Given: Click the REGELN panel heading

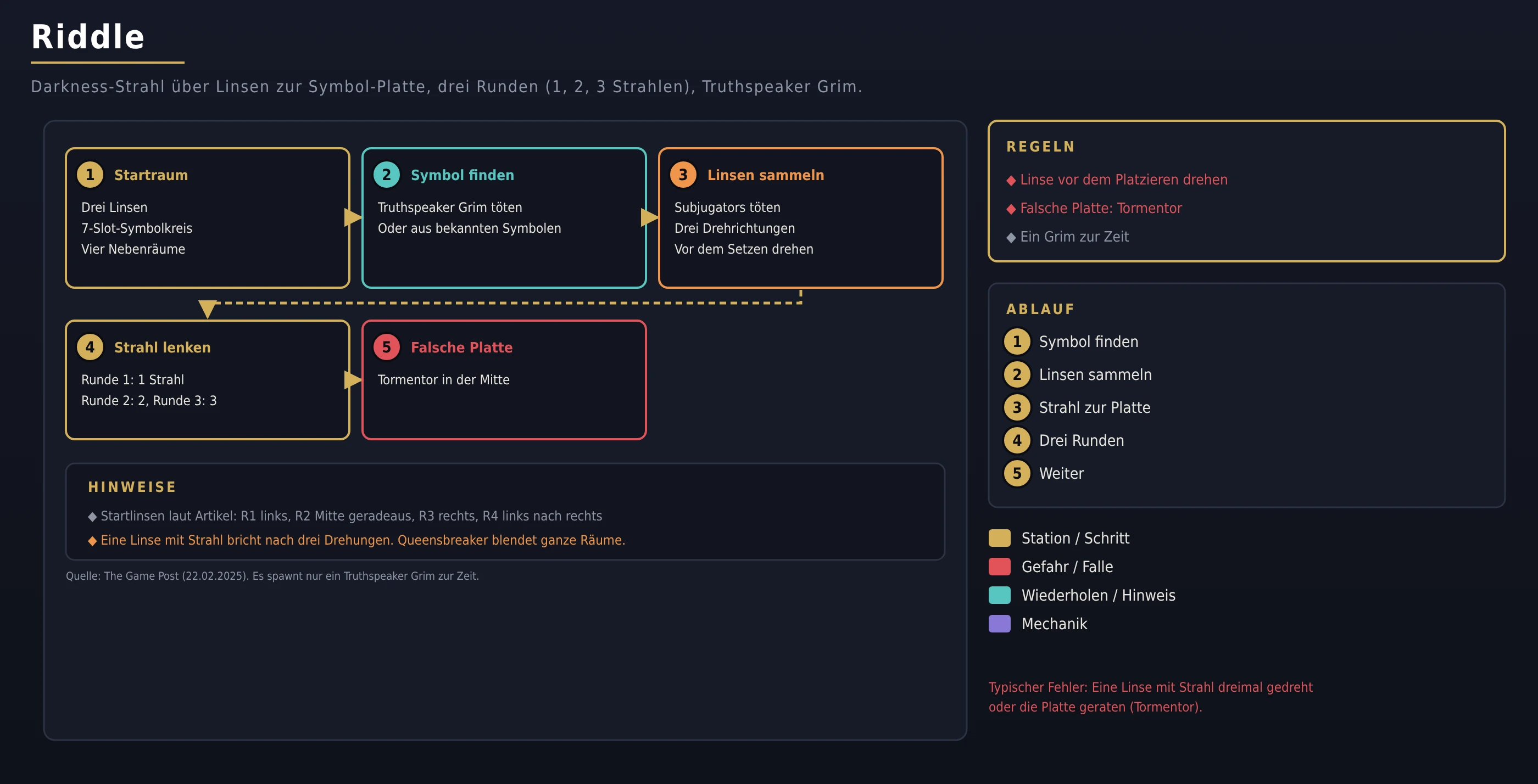Looking at the screenshot, I should tap(1041, 146).
